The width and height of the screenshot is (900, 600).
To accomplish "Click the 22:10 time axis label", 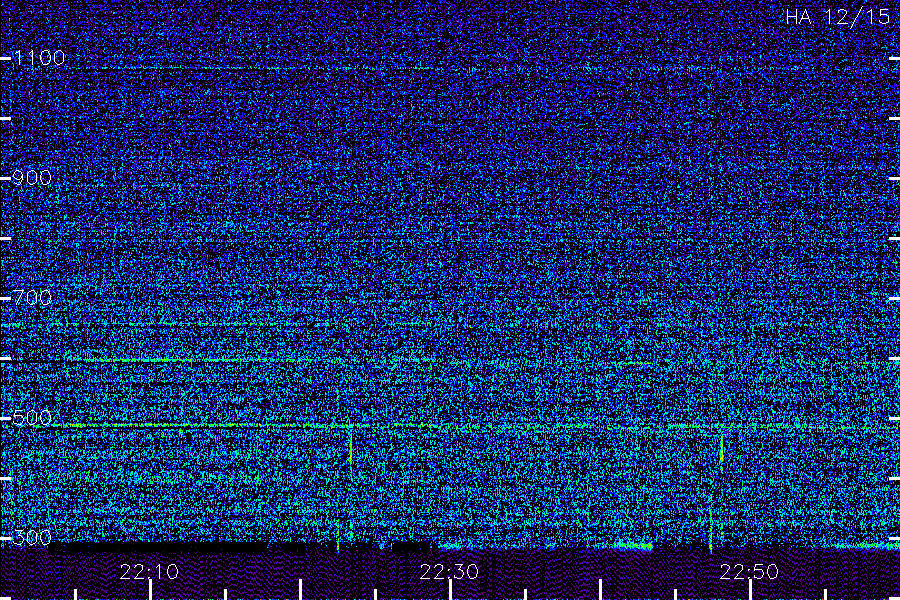I will pos(149,572).
